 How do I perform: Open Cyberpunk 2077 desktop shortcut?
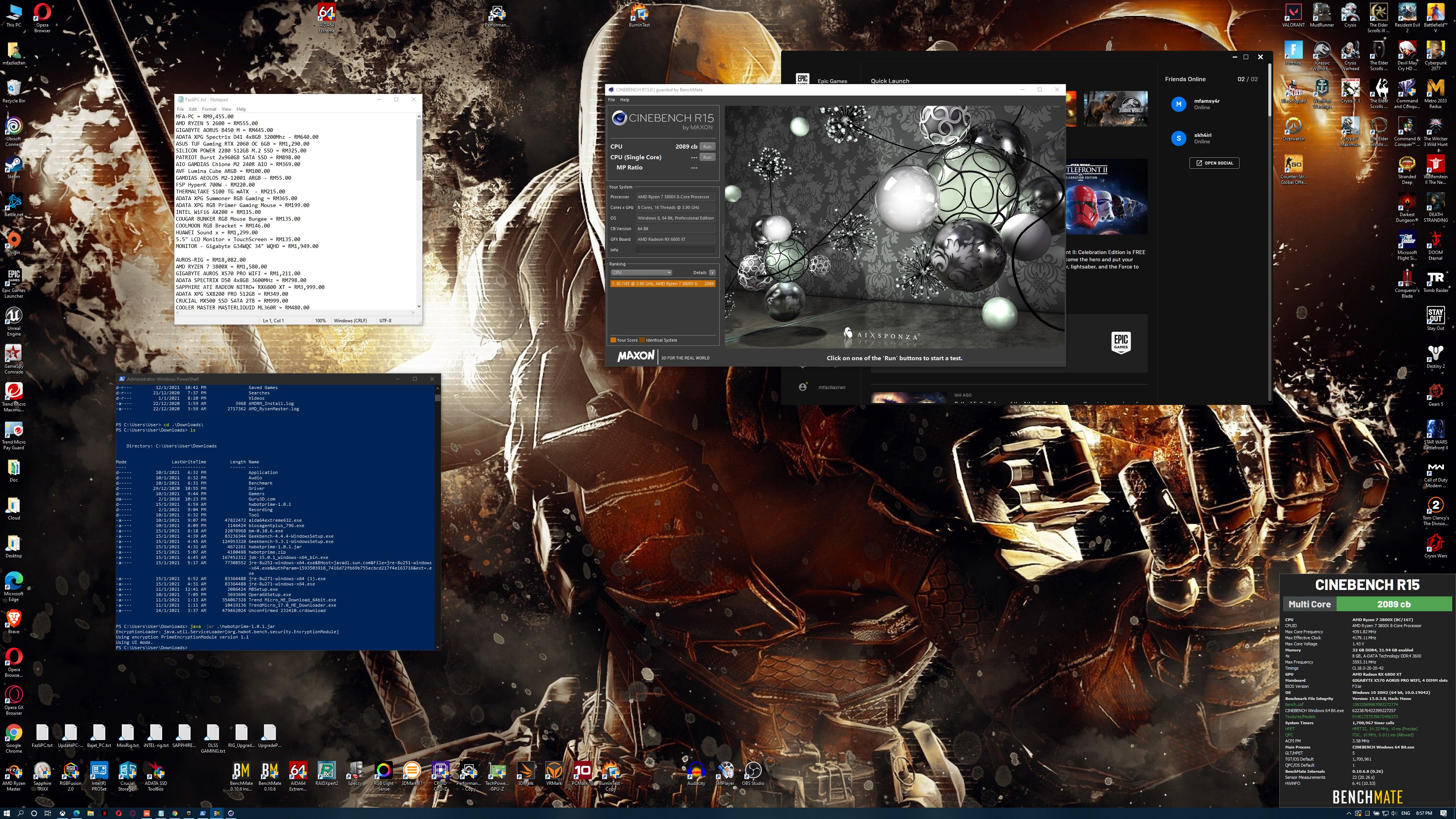[1436, 56]
